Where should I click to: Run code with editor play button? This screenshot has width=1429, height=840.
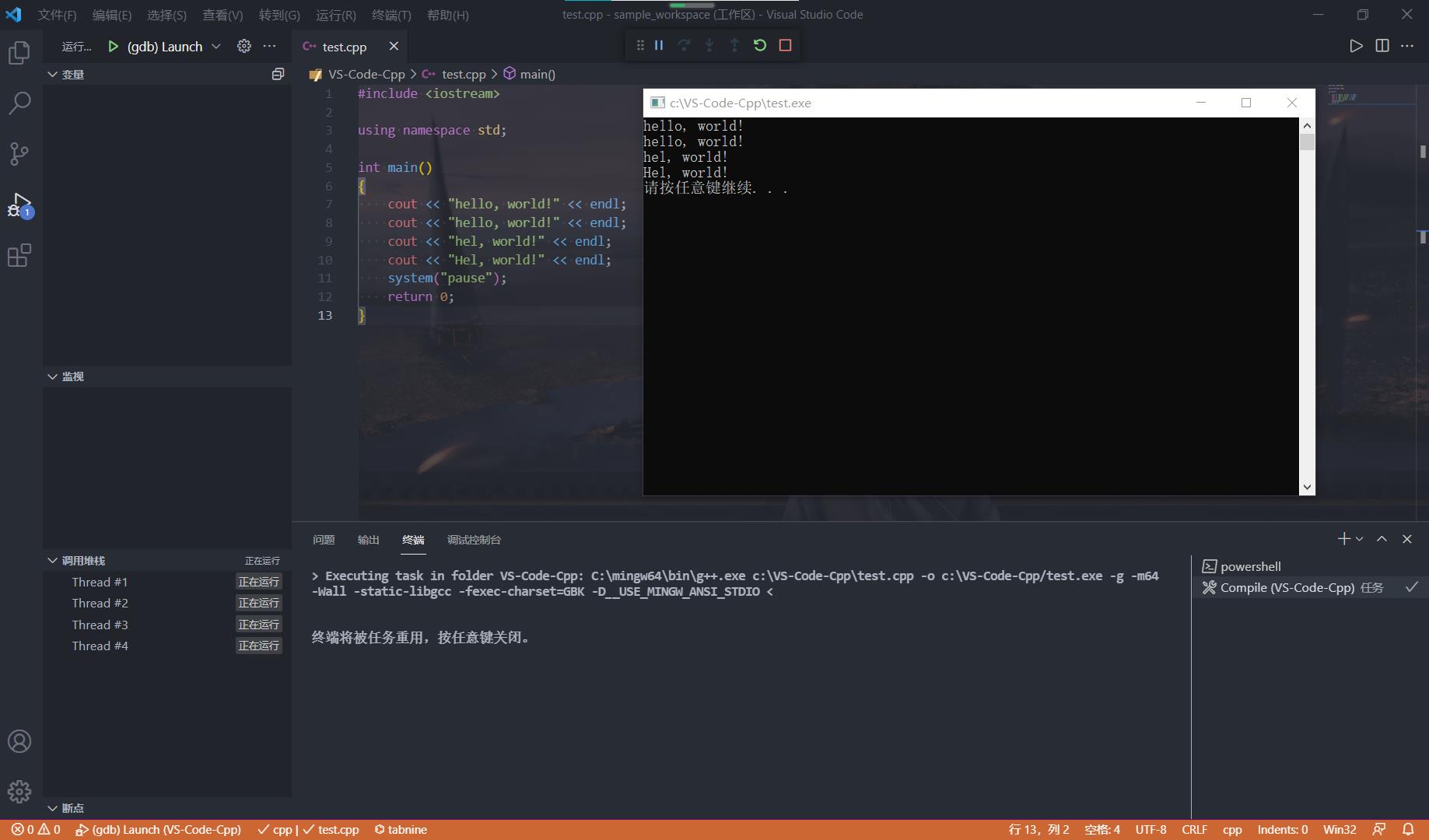coord(1356,46)
